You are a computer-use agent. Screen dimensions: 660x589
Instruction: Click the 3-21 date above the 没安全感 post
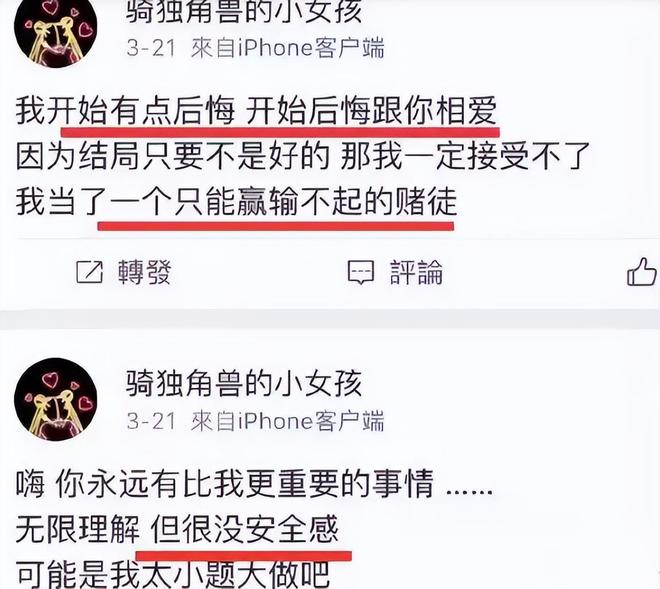click(x=151, y=421)
